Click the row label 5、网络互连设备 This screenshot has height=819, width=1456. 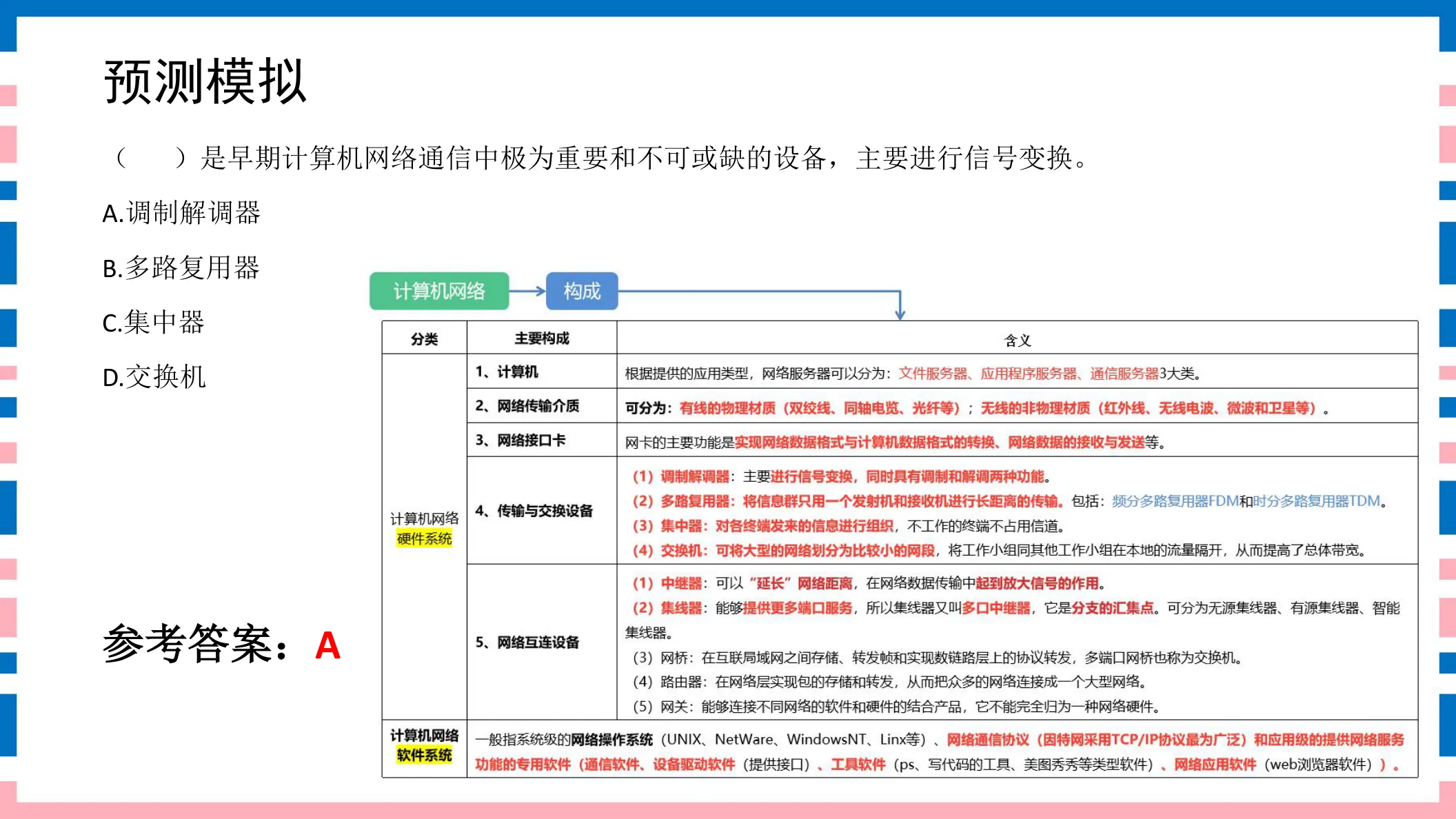point(527,643)
